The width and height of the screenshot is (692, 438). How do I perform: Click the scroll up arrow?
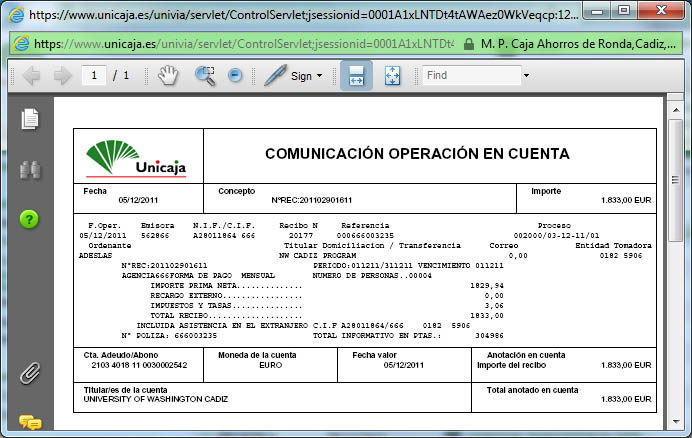pos(676,110)
